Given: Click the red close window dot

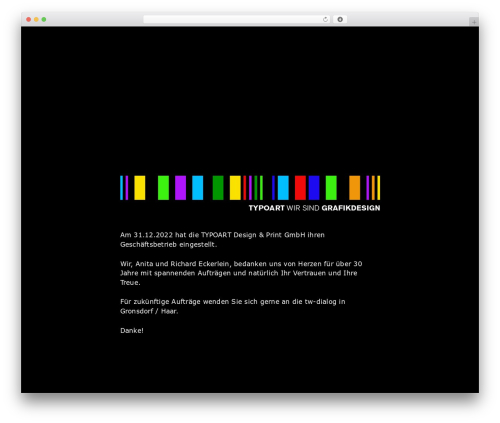Looking at the screenshot, I should [29, 20].
